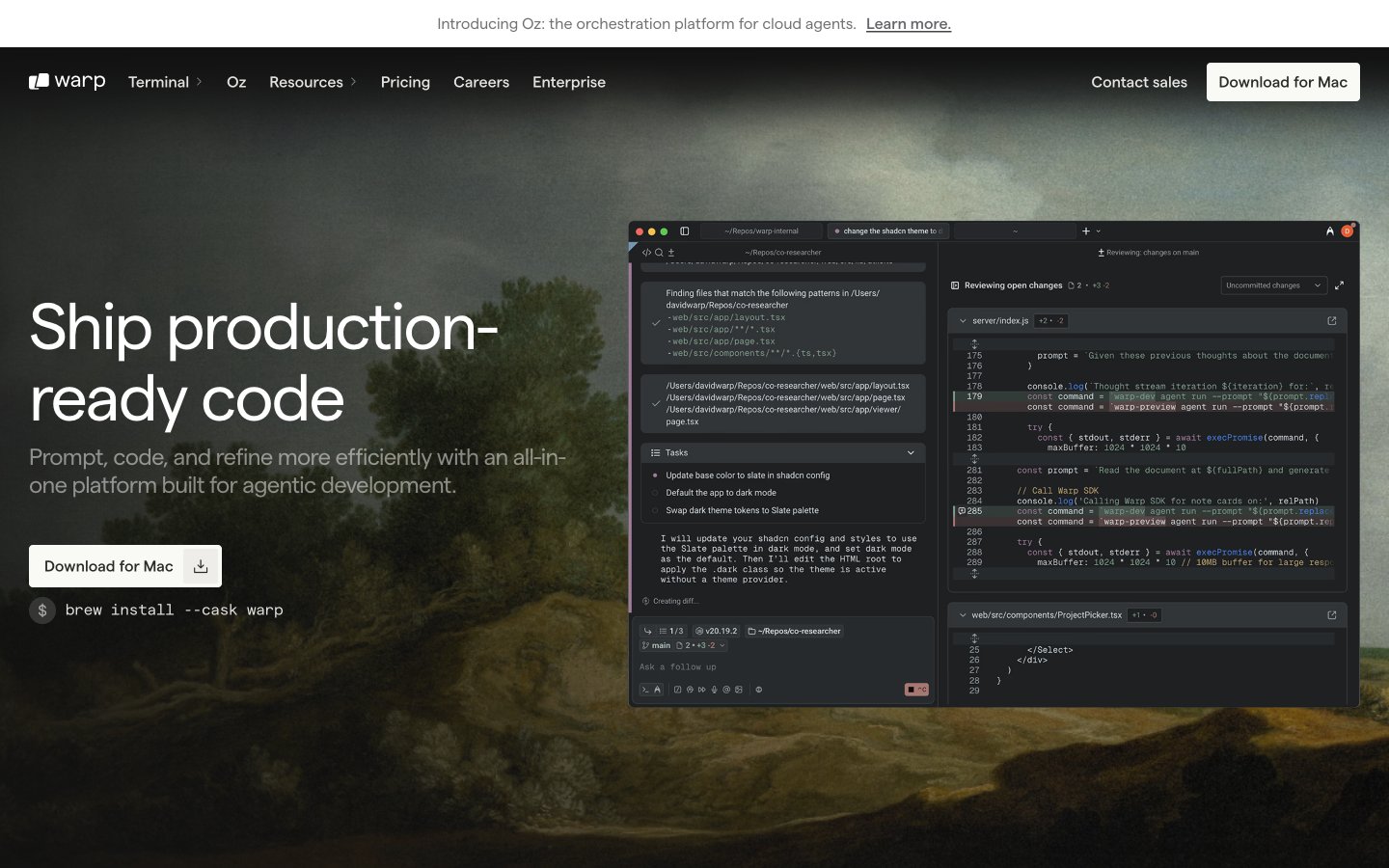Expand hidden lines above line 175
The width and height of the screenshot is (1389, 868).
point(974,344)
